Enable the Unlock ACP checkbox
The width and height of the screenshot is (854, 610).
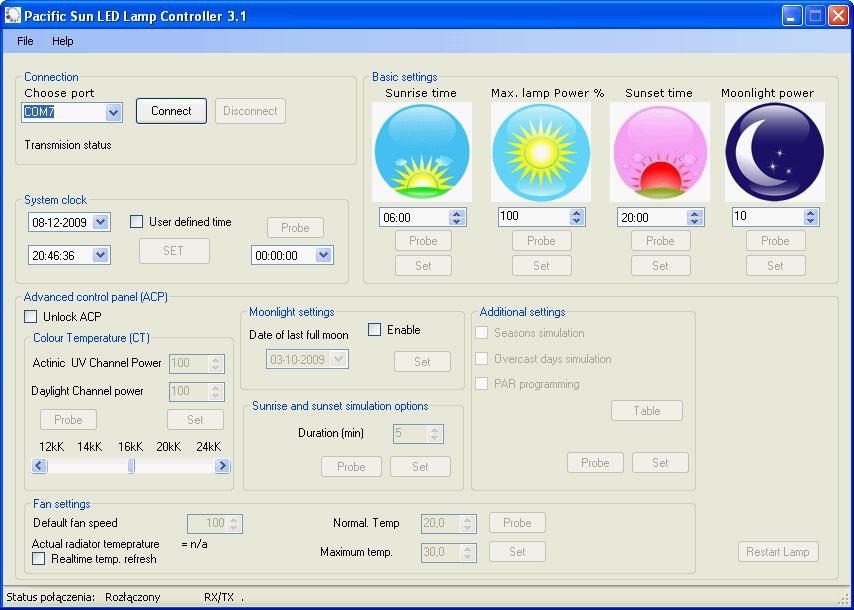pos(31,317)
